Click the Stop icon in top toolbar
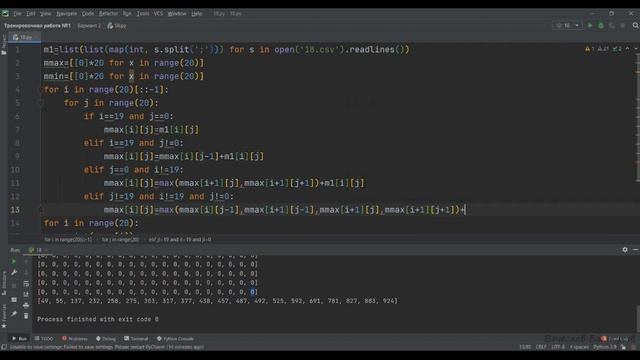 pyautogui.click(x=622, y=25)
